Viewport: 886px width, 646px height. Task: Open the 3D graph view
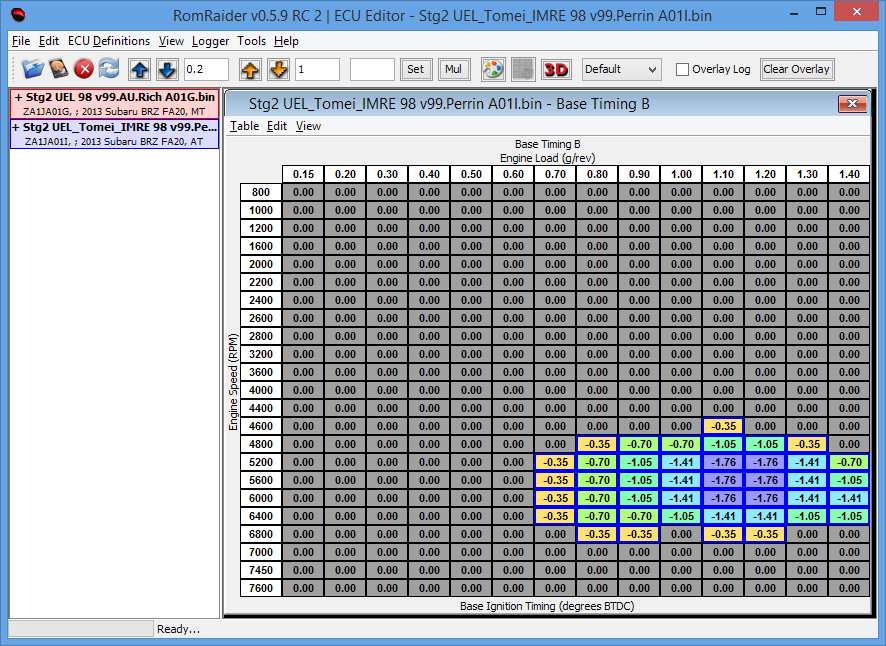tap(555, 69)
